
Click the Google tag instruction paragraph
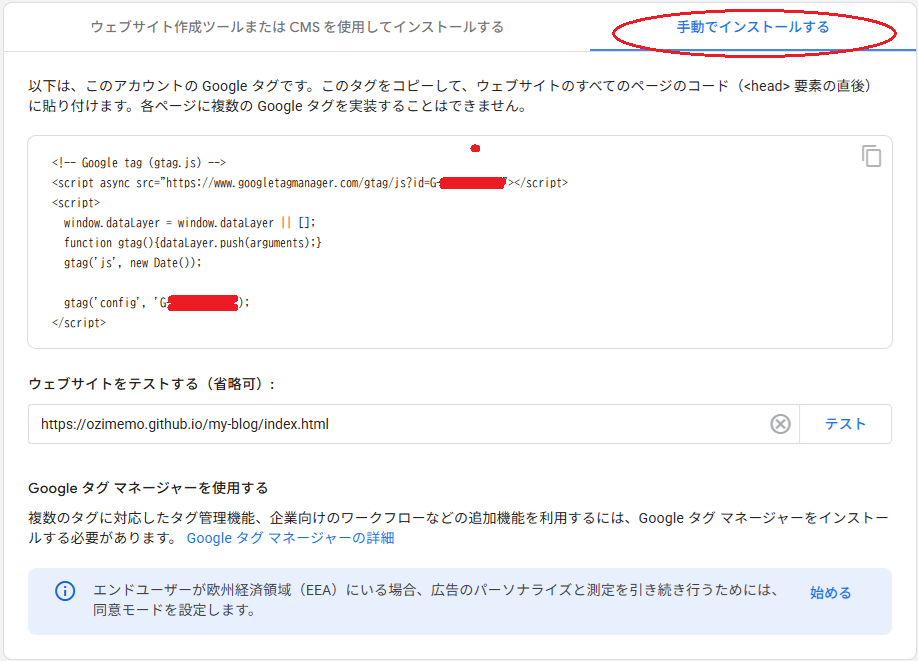click(x=450, y=95)
